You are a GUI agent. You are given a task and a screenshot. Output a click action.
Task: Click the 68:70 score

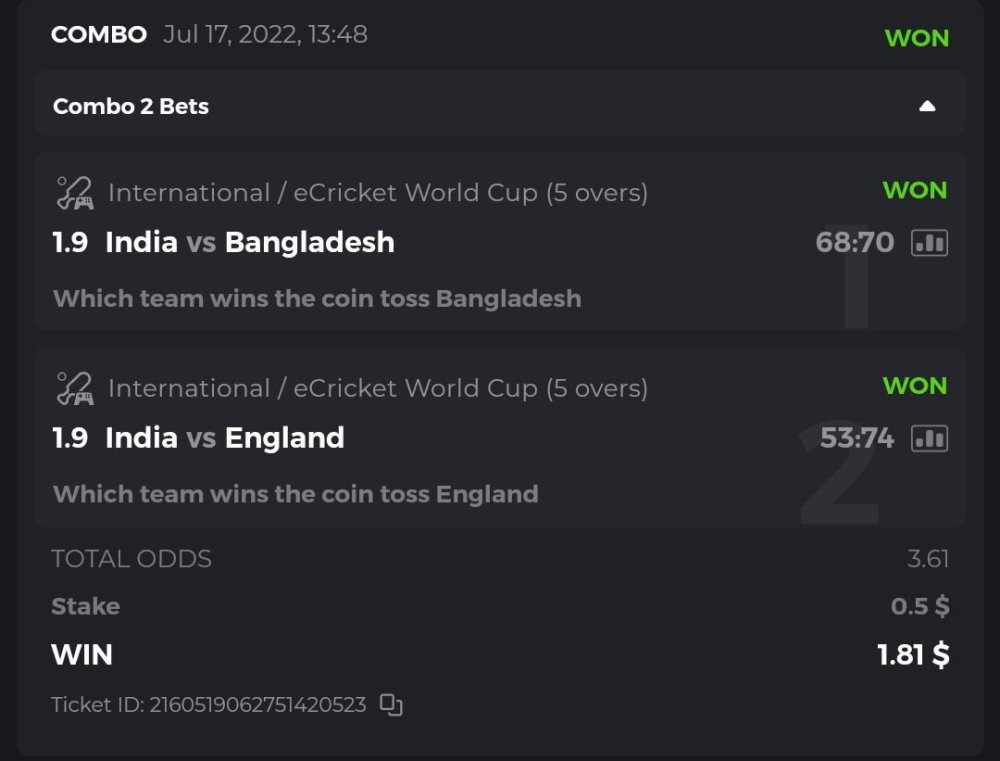(x=854, y=242)
